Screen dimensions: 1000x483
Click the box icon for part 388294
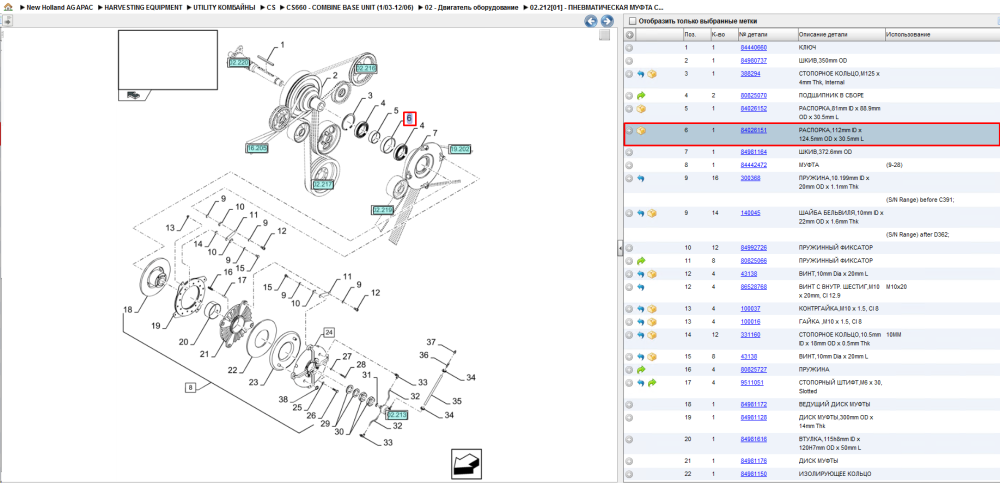pos(652,74)
